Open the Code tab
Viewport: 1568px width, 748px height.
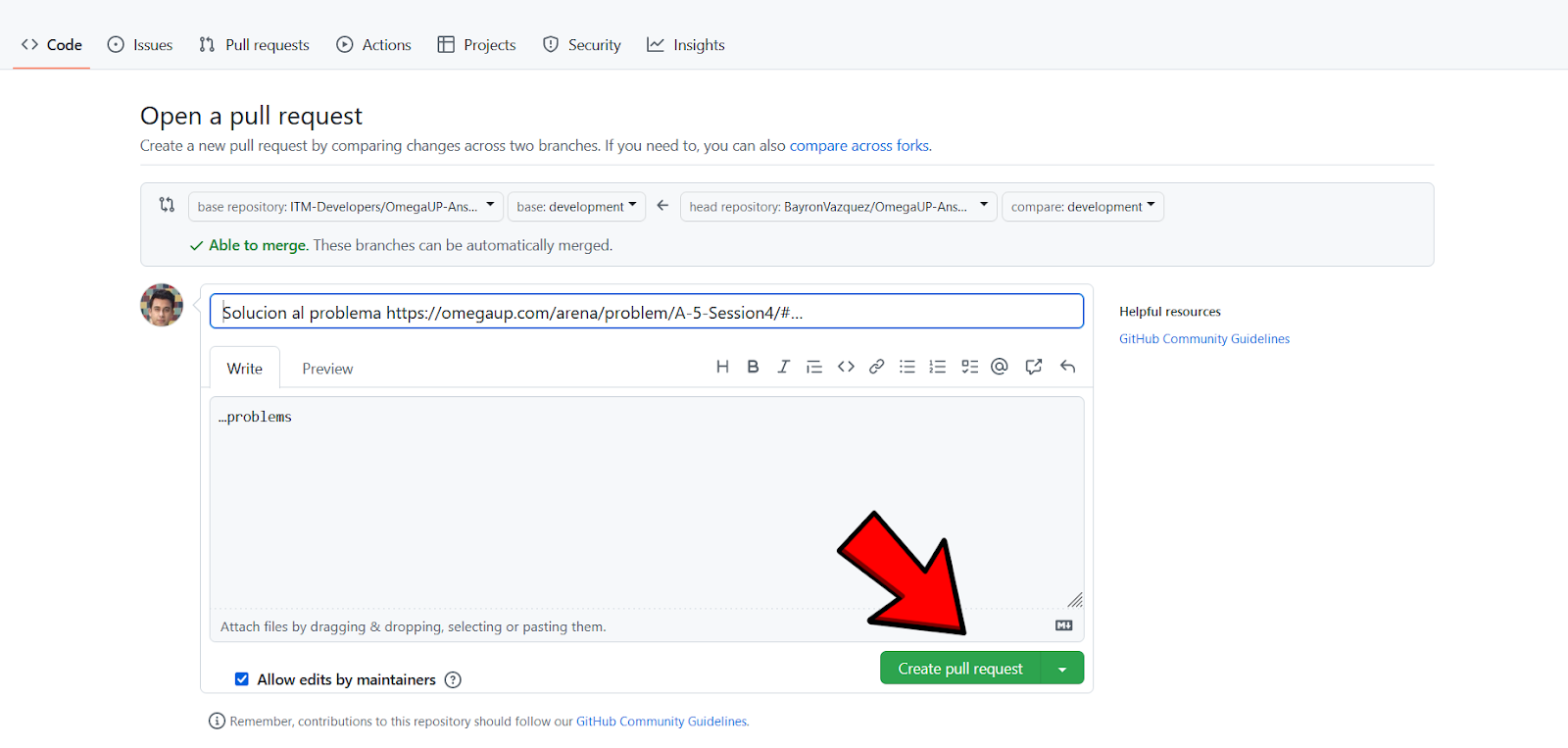(x=52, y=45)
